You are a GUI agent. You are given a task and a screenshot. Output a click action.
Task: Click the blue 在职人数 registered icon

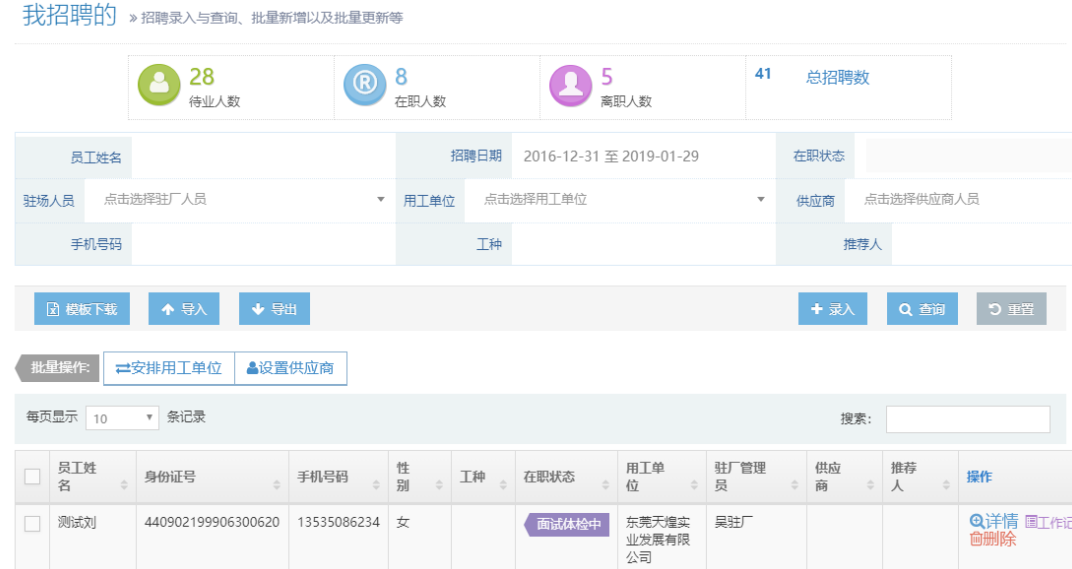pyautogui.click(x=364, y=86)
